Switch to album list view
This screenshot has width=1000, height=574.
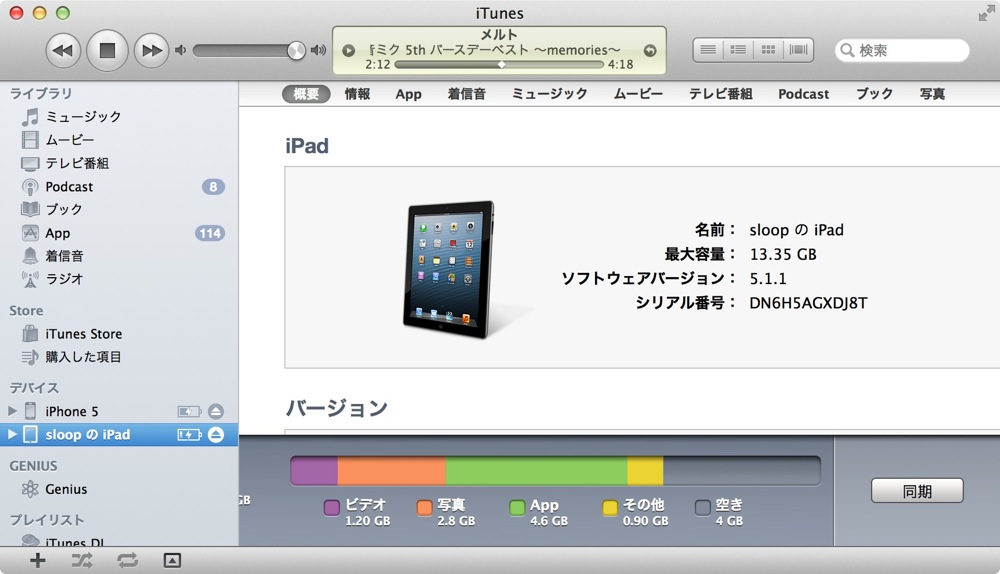[738, 50]
